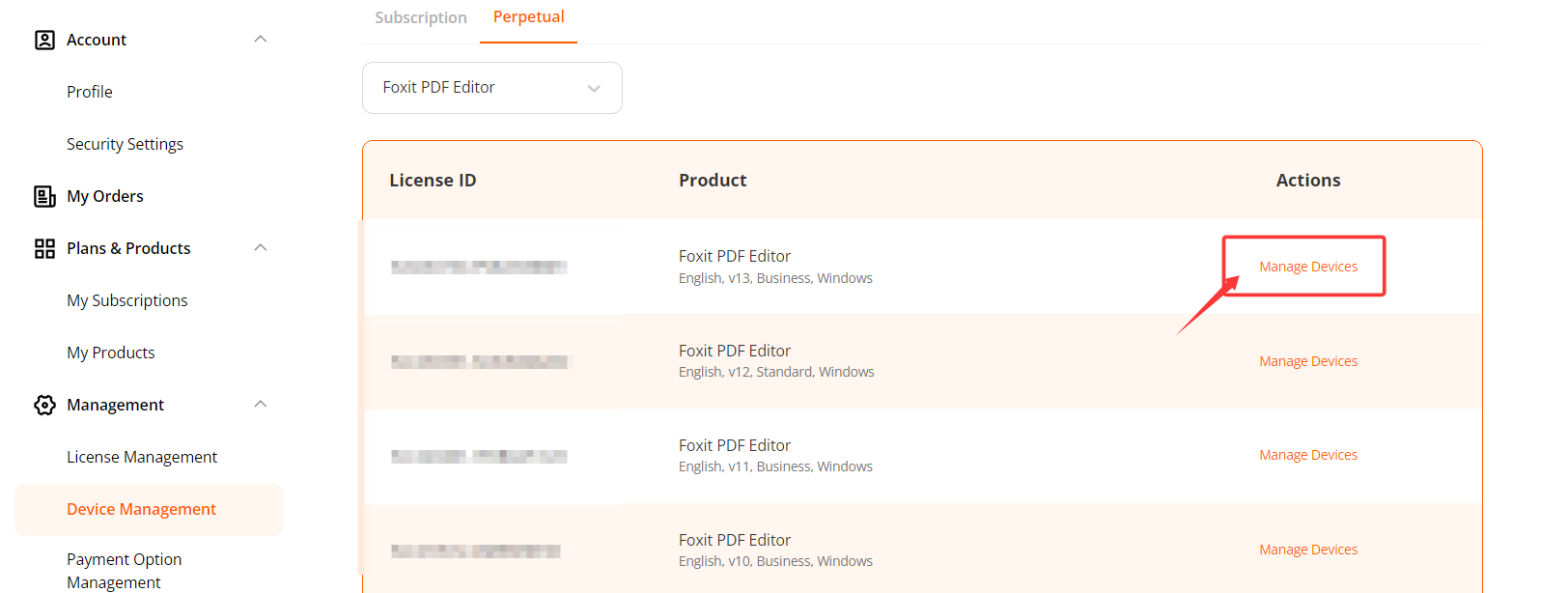Image resolution: width=1568 pixels, height=593 pixels.
Task: Collapse the Plans & Products chevron
Action: (x=260, y=247)
